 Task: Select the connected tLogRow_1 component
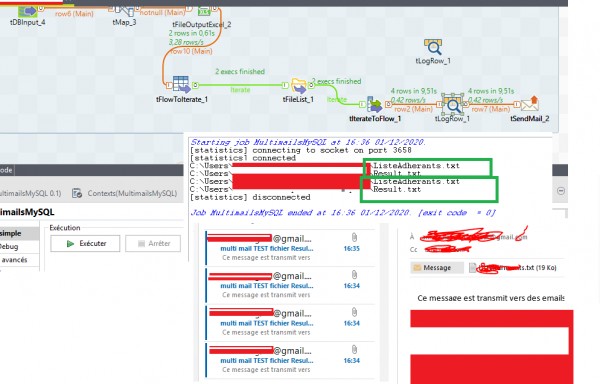point(453,104)
